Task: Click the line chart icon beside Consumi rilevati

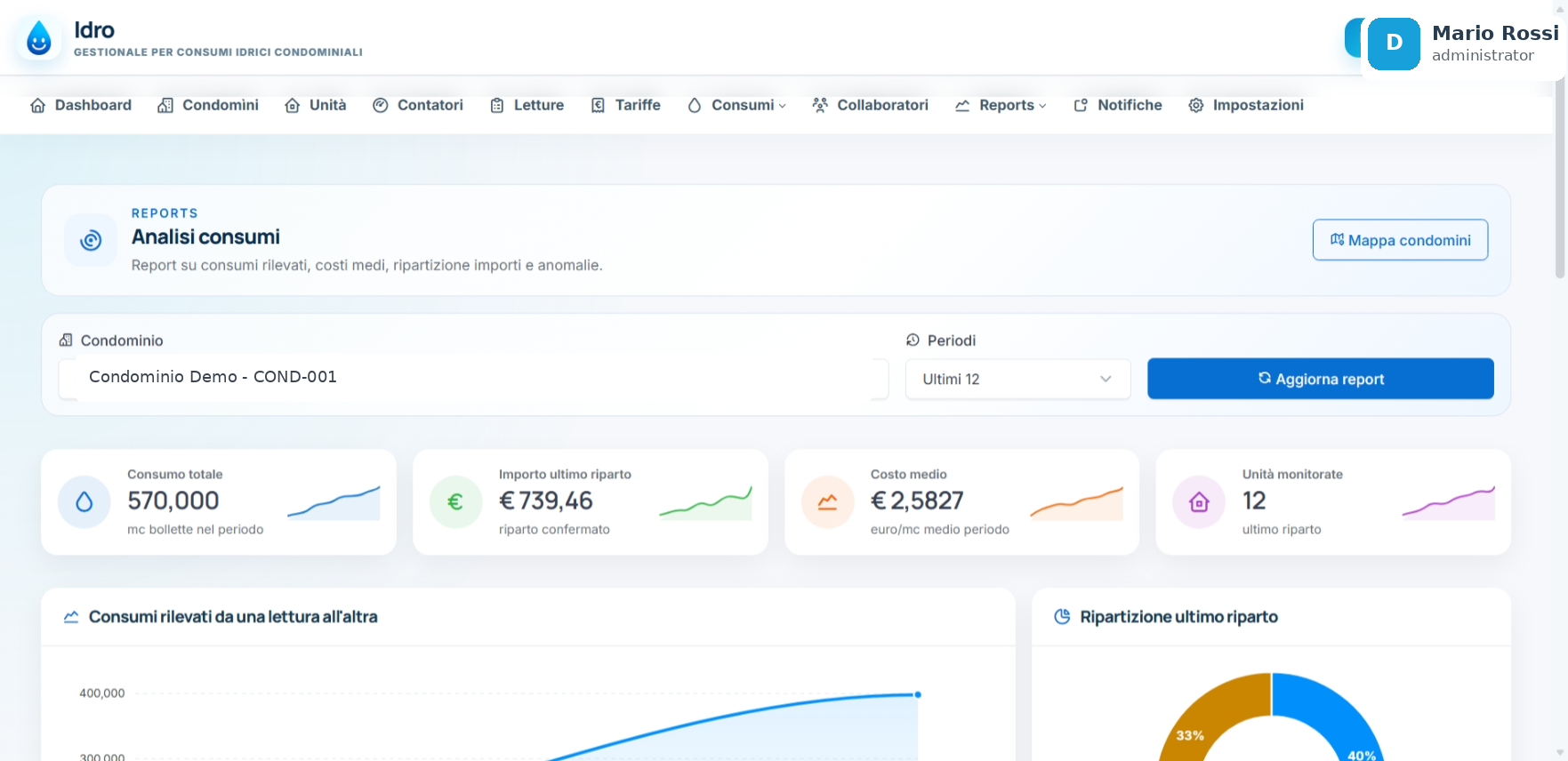Action: point(71,617)
